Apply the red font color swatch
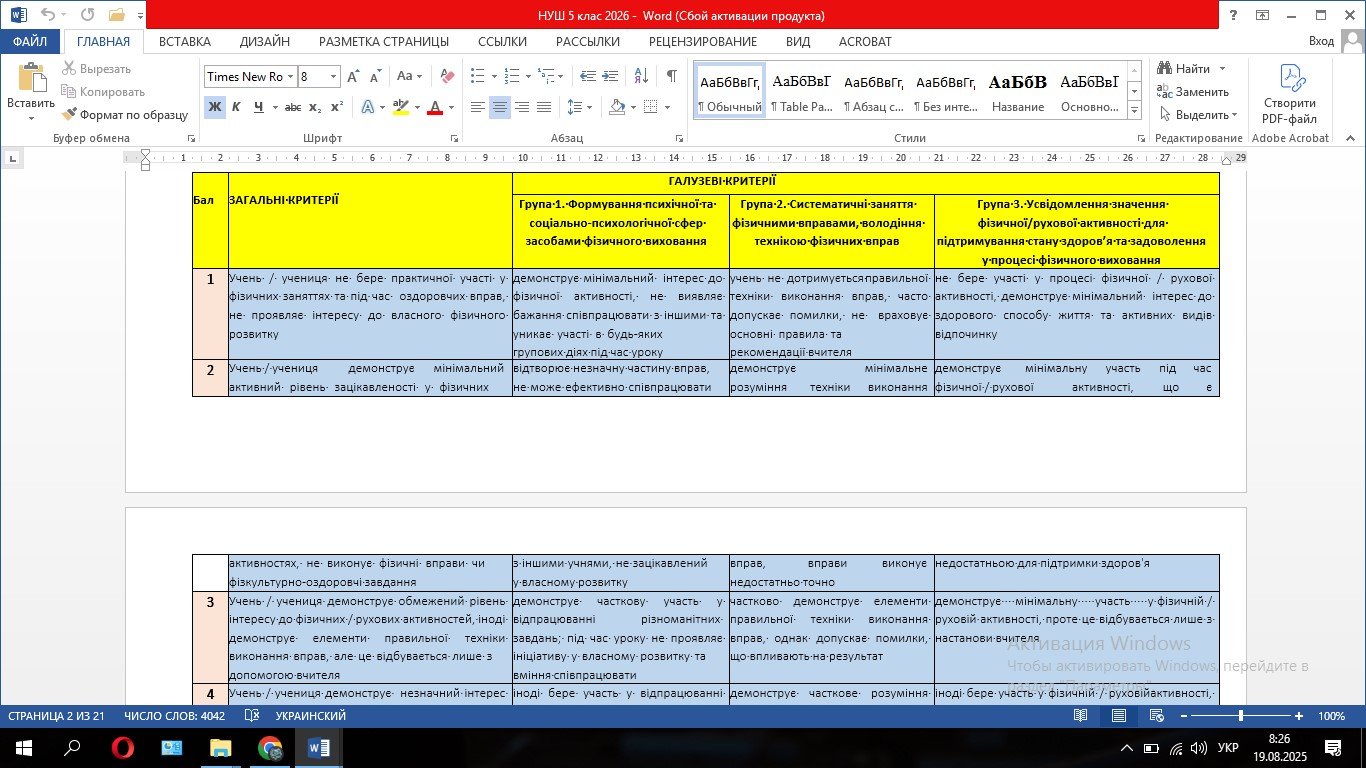The width and height of the screenshot is (1366, 768). click(435, 107)
